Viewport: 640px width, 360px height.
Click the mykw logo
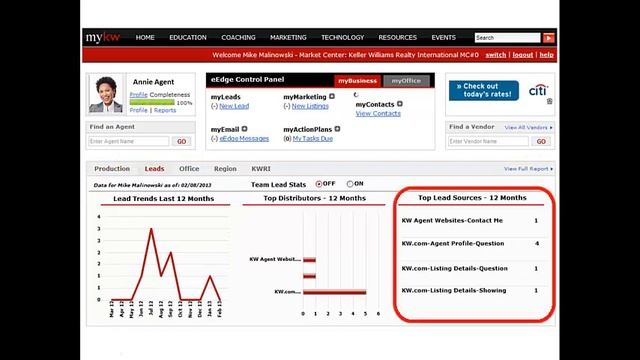click(x=103, y=38)
